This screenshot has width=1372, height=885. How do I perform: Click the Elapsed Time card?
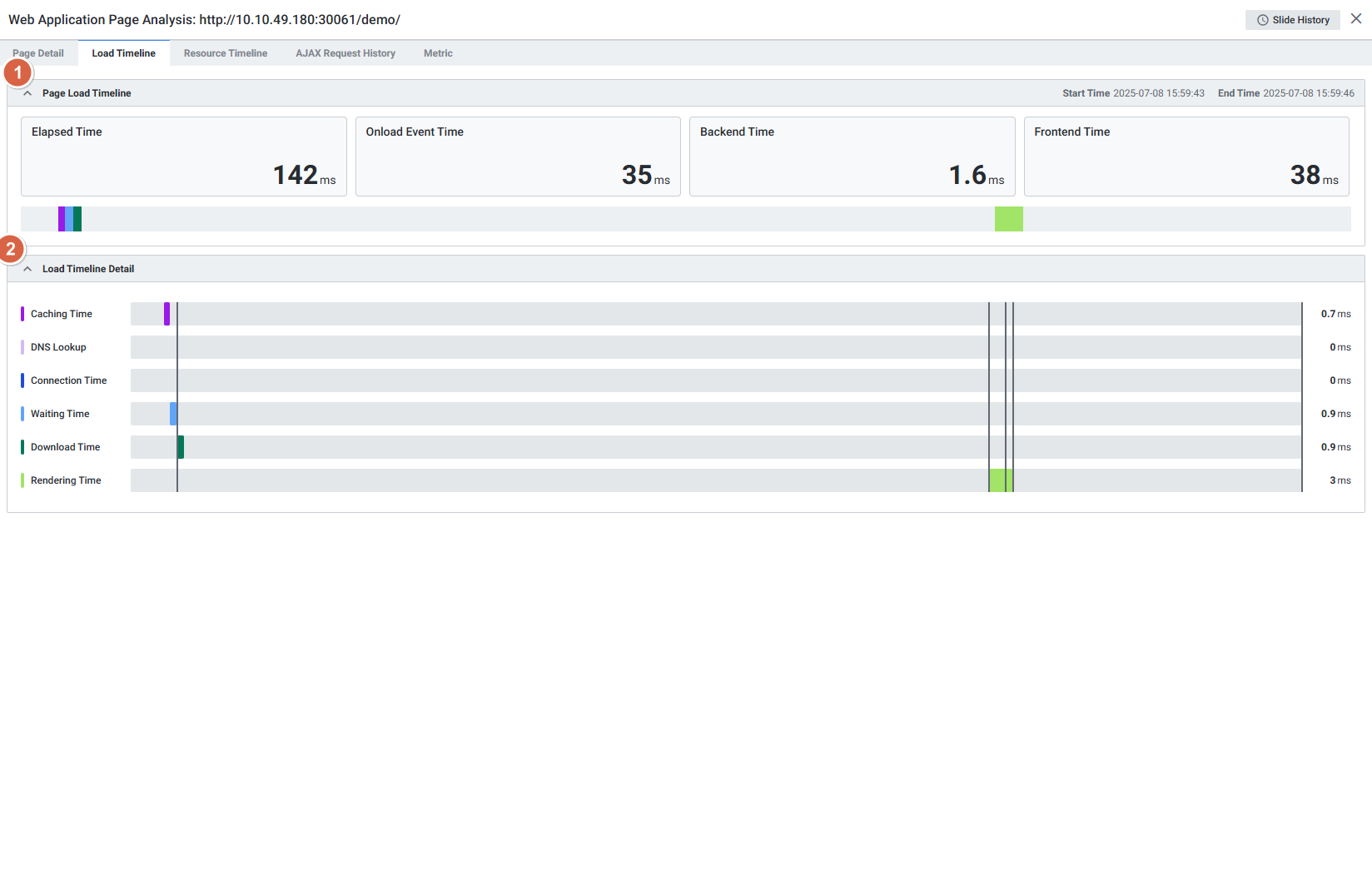[x=183, y=157]
